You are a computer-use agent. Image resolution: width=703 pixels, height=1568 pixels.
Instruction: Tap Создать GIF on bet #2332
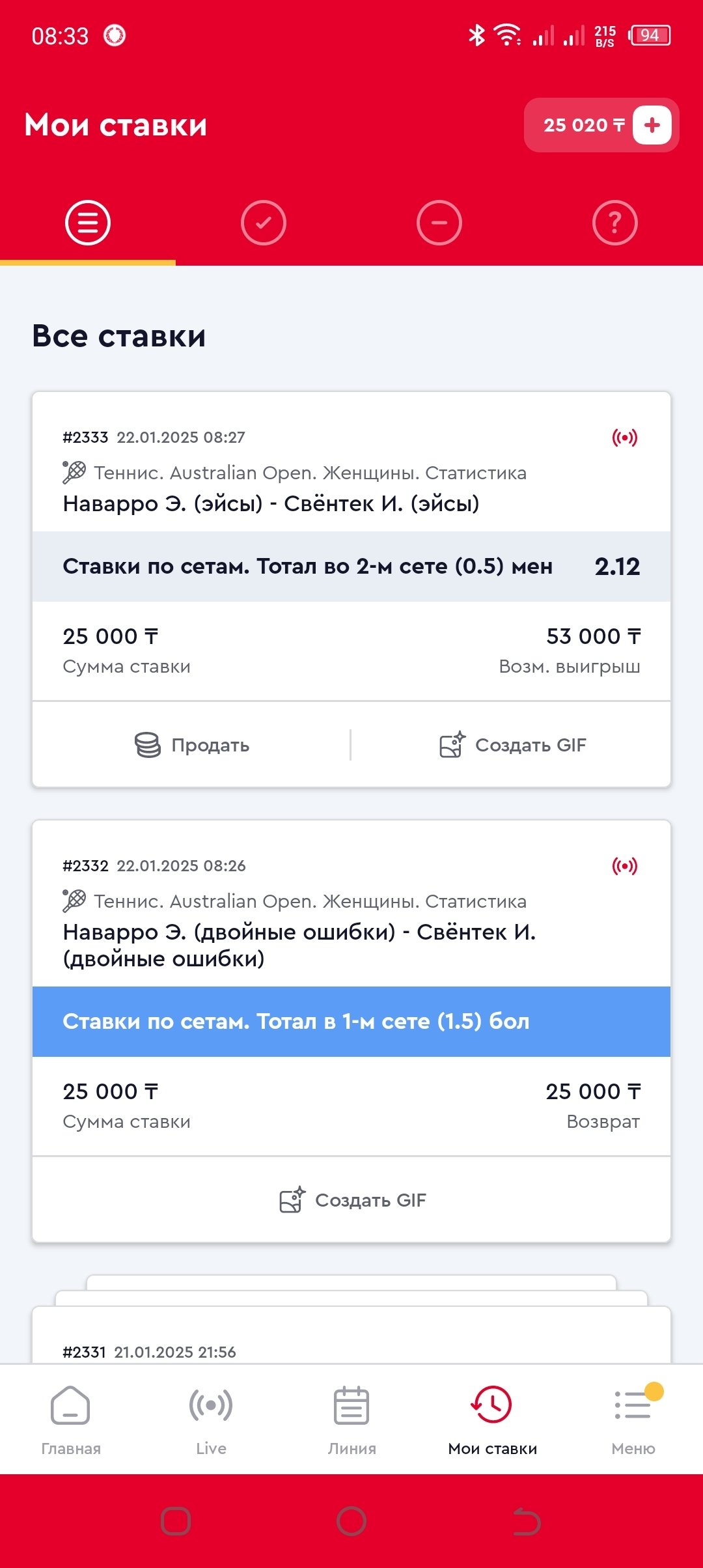pyautogui.click(x=352, y=1200)
